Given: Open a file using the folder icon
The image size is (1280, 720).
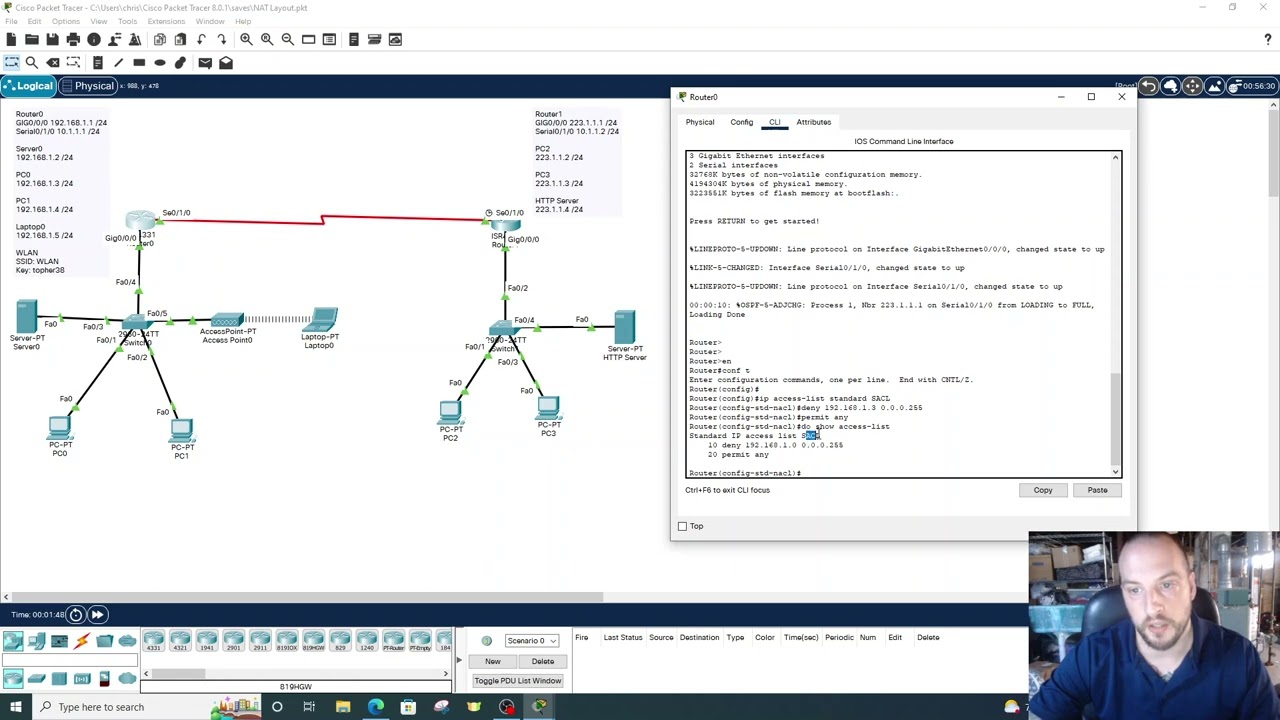Looking at the screenshot, I should pos(31,39).
